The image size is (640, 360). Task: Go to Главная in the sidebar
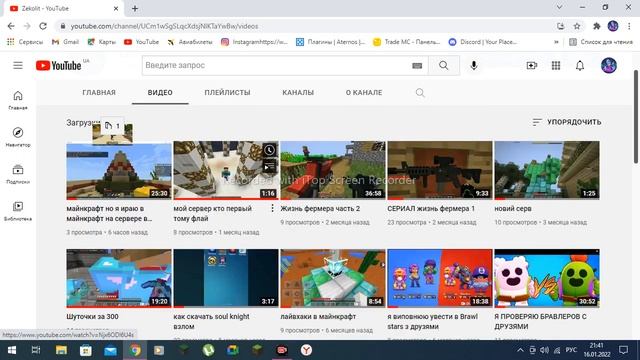(x=18, y=100)
